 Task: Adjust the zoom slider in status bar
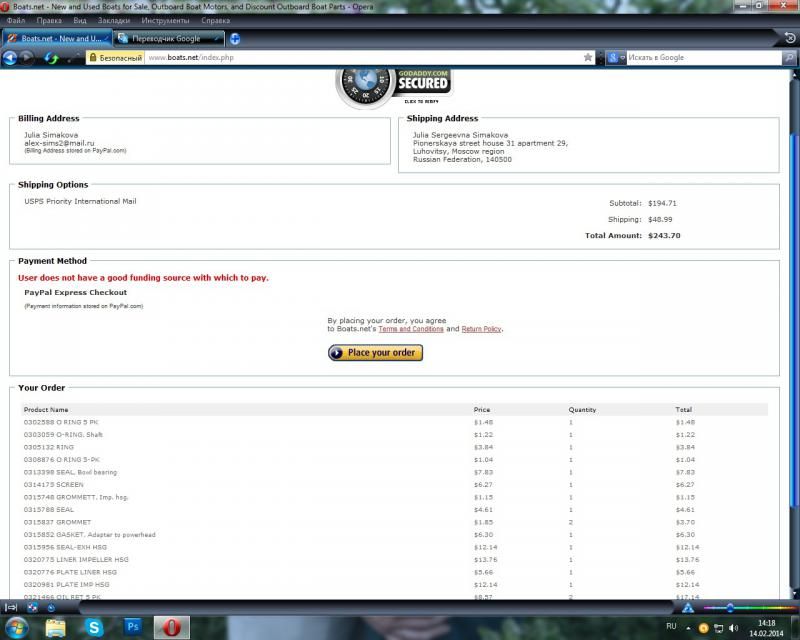730,607
